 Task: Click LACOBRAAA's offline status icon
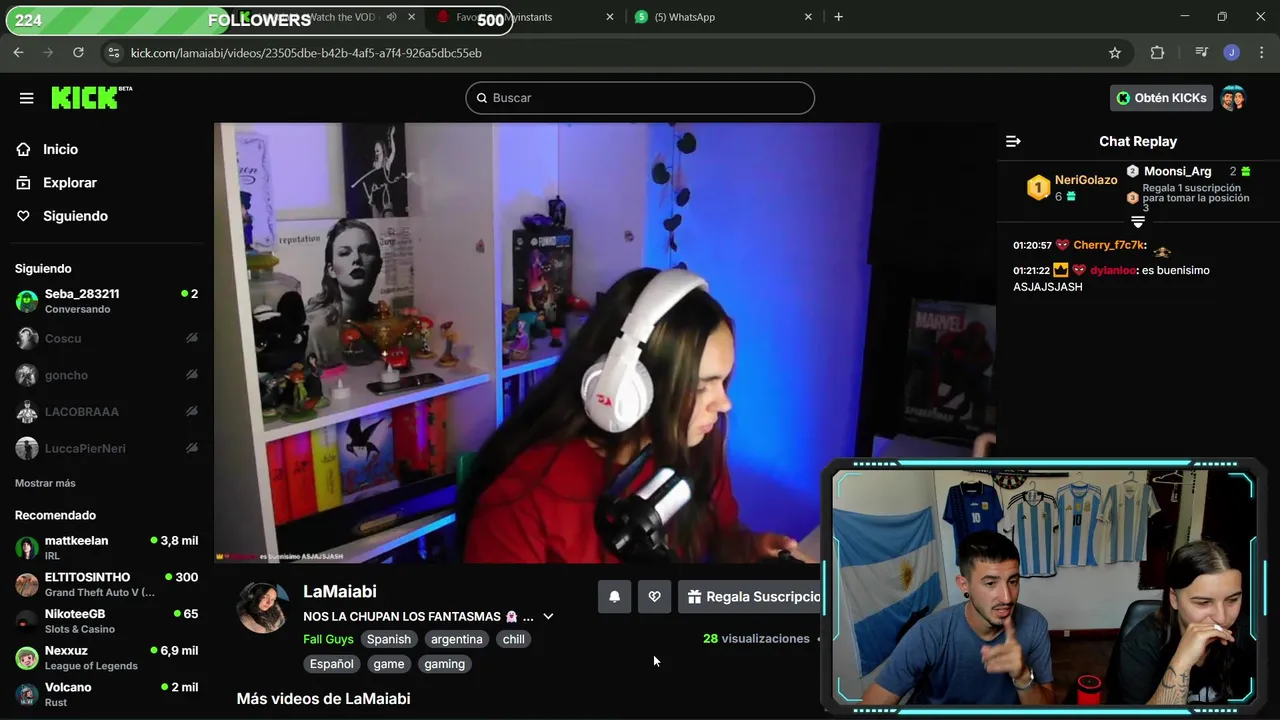coord(192,412)
